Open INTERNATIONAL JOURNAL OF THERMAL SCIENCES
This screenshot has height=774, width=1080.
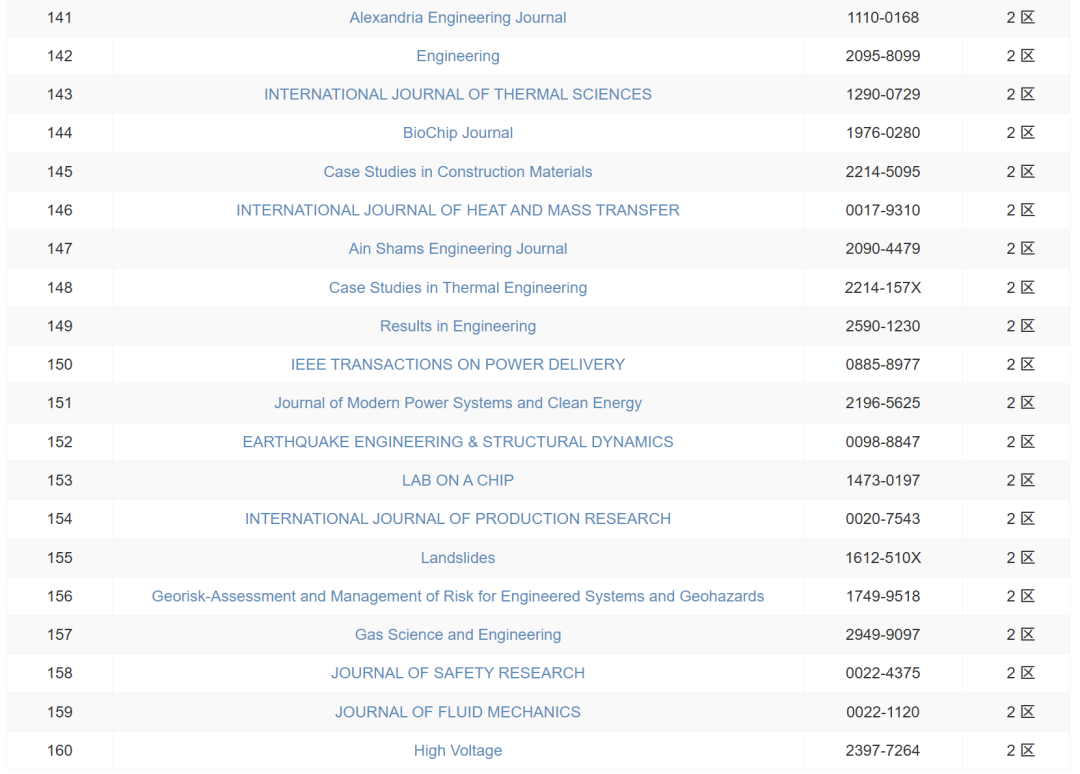(457, 94)
